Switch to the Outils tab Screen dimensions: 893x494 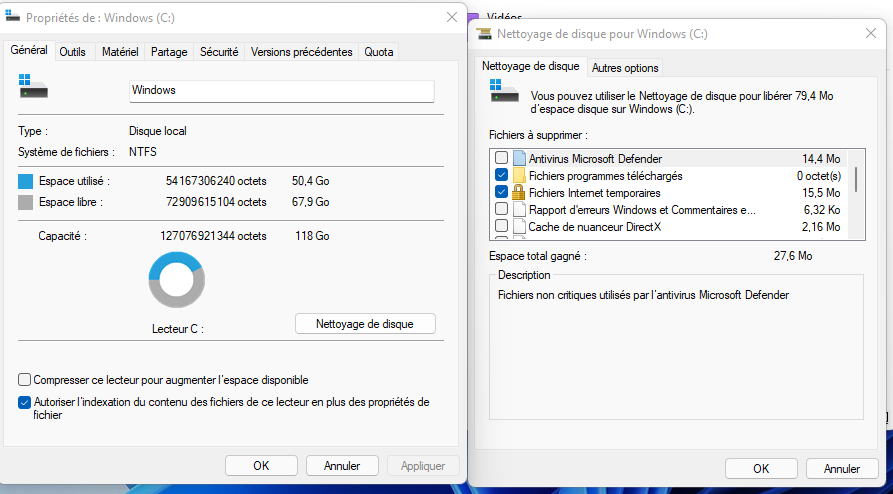(x=73, y=52)
